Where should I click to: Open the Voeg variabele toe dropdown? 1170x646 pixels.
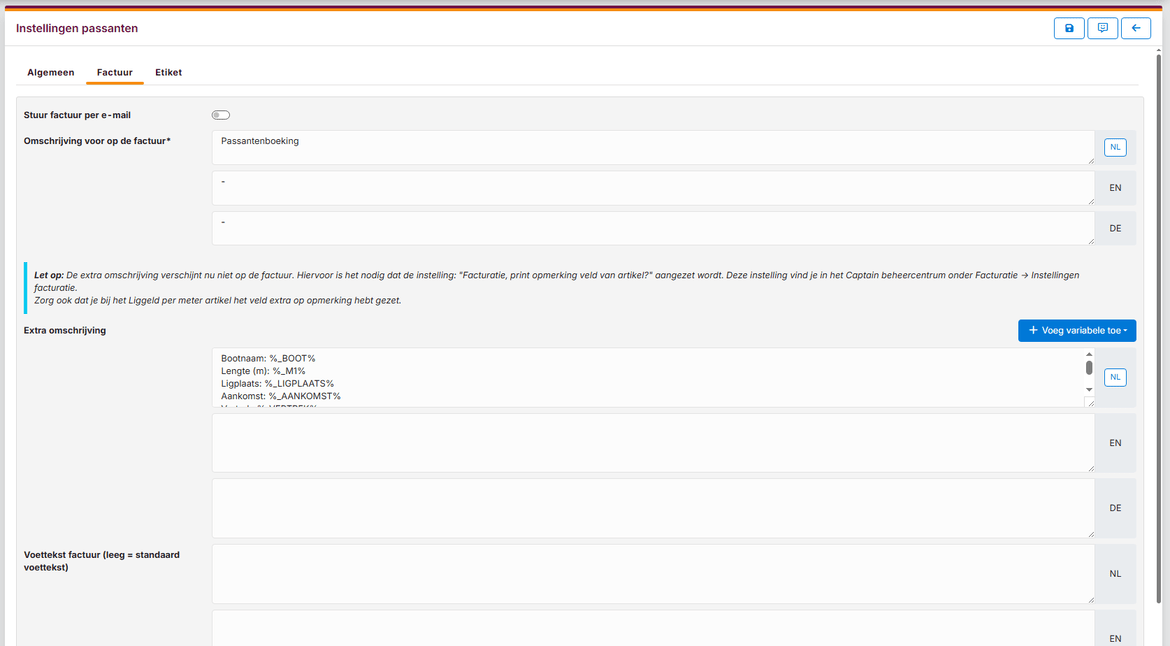1076,330
